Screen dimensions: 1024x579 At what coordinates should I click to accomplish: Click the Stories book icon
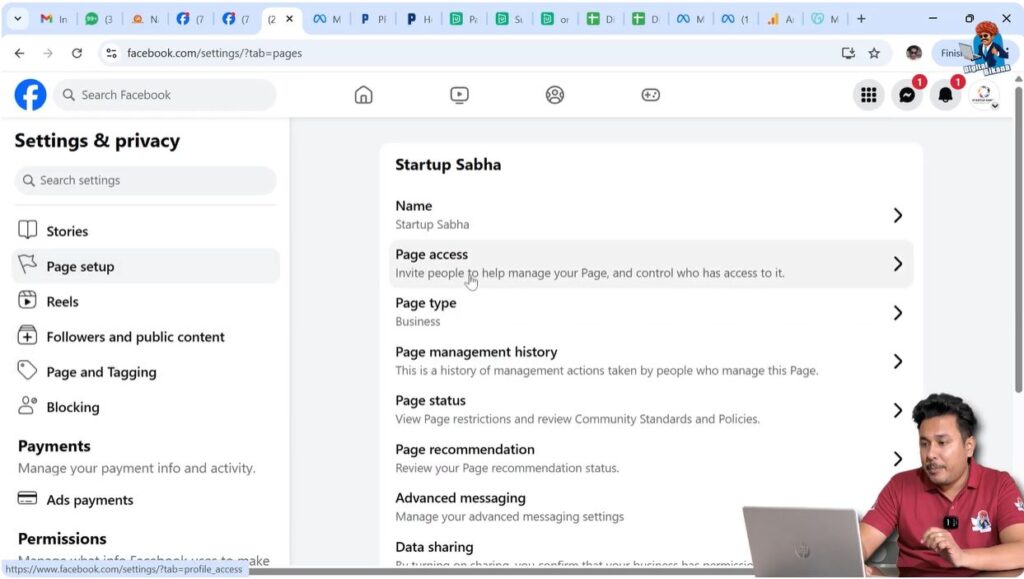tap(27, 230)
